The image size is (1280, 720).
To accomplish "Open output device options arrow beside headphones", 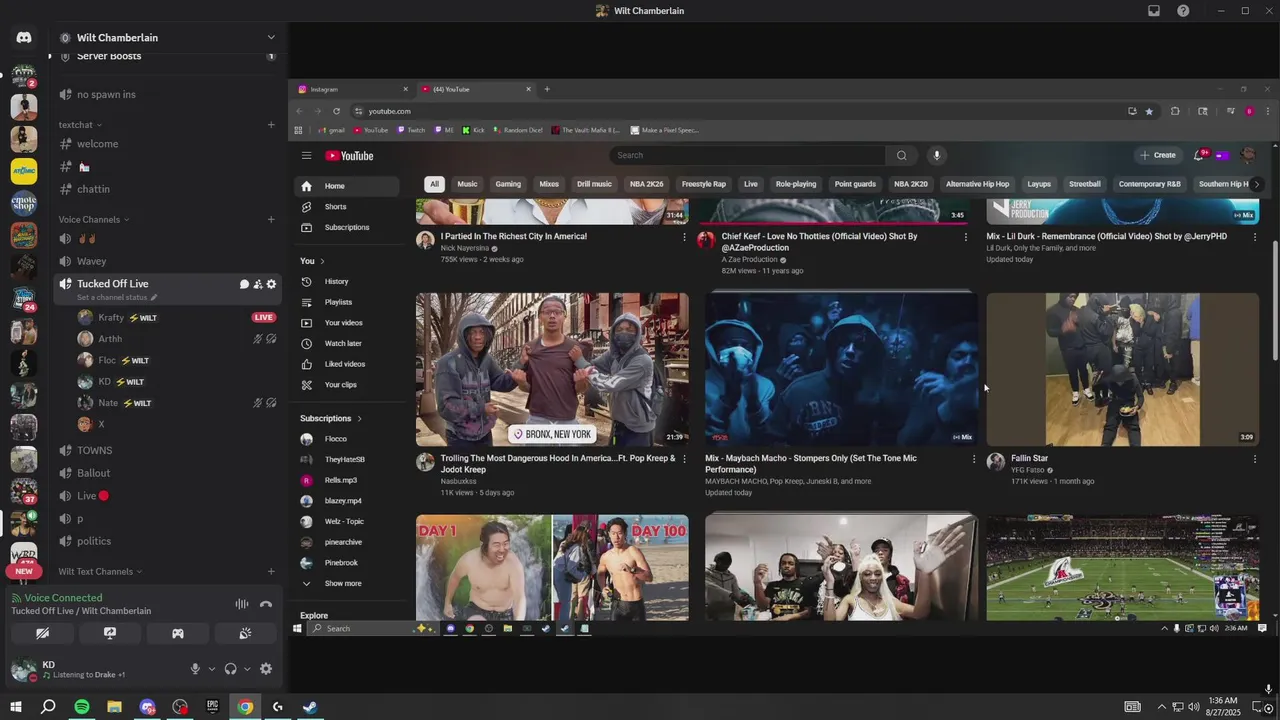I will point(246,669).
